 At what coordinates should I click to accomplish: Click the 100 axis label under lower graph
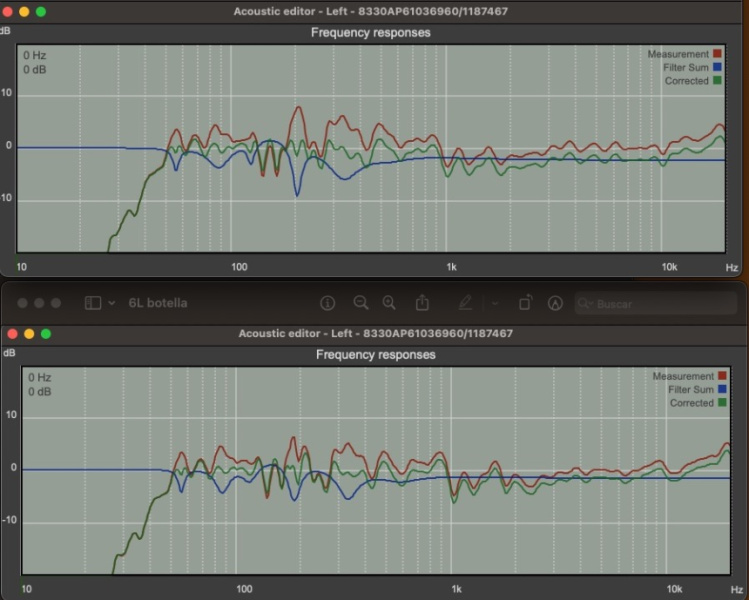244,589
